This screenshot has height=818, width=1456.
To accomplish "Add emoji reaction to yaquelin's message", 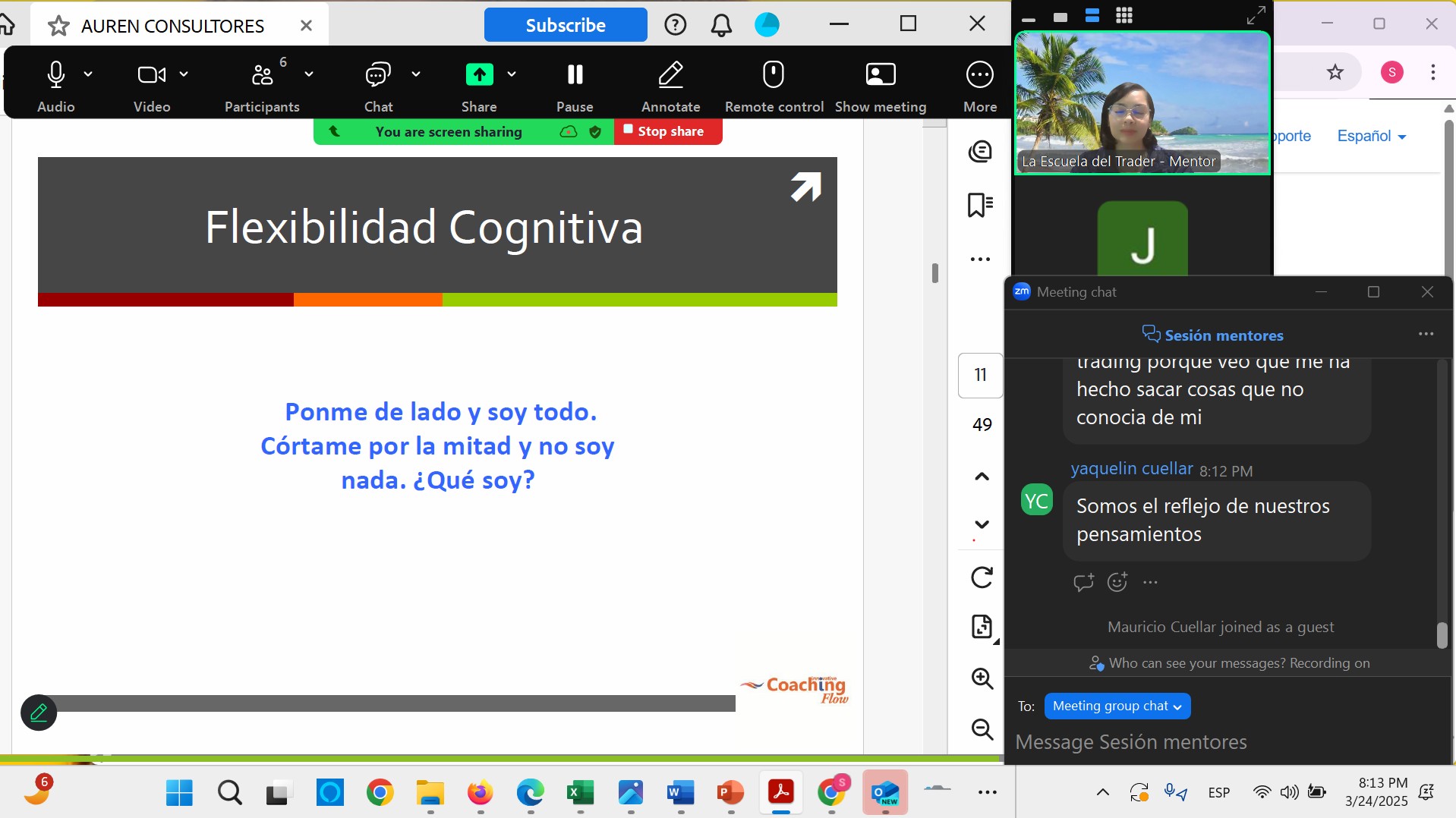I will coord(1117,582).
